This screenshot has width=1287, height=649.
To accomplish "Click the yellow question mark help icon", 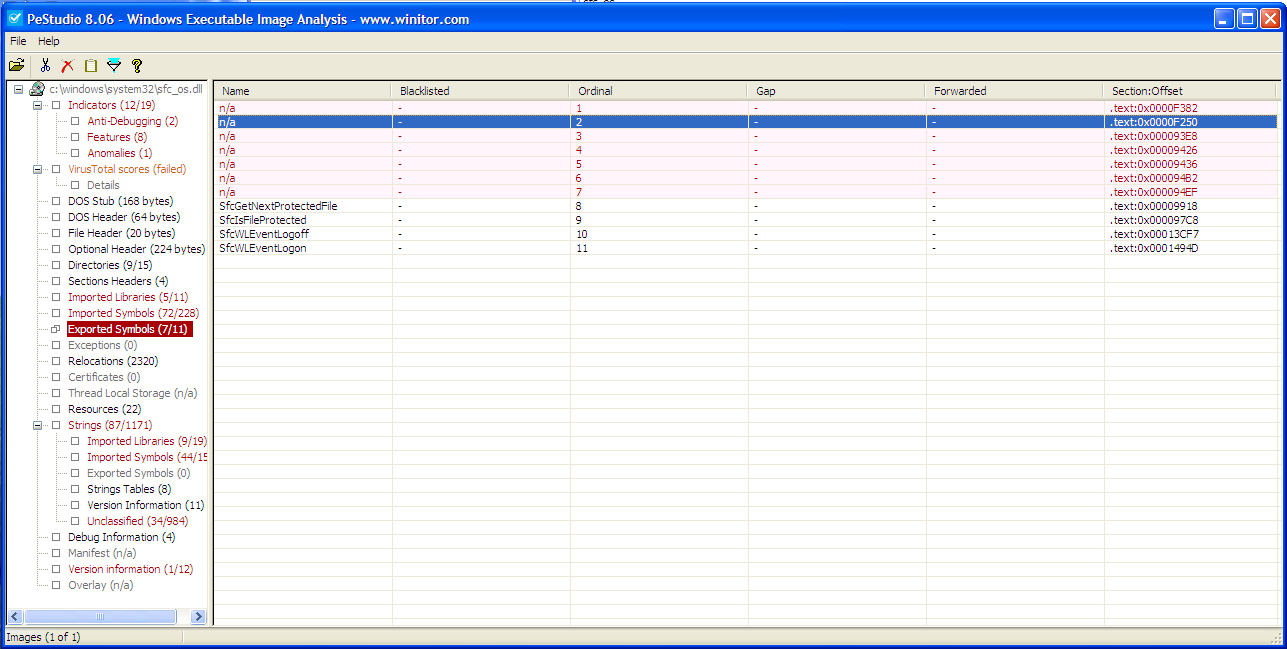I will point(137,66).
